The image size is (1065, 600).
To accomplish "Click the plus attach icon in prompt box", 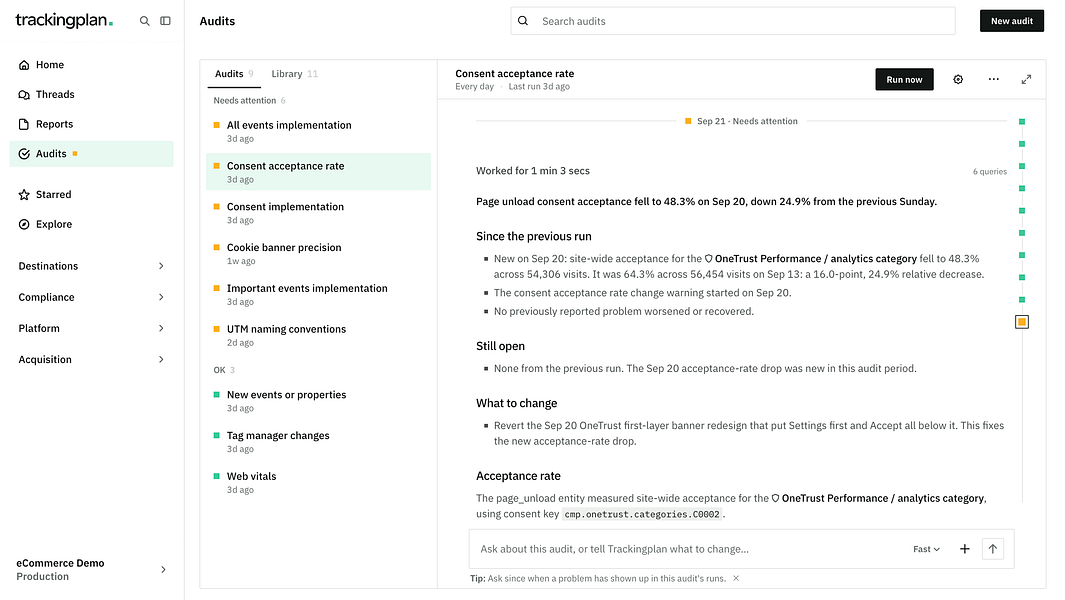I will click(x=964, y=549).
